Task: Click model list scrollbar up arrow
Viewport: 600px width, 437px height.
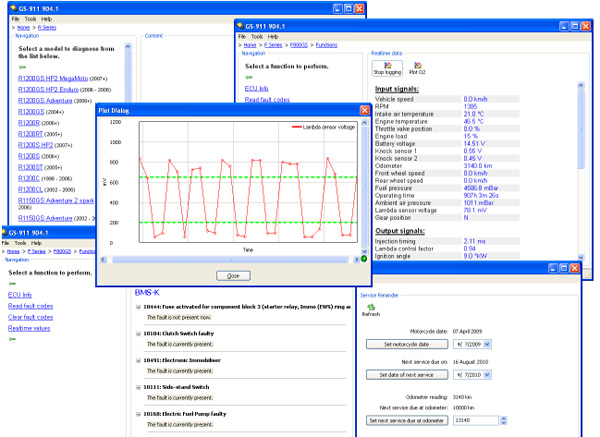Action: [128, 47]
